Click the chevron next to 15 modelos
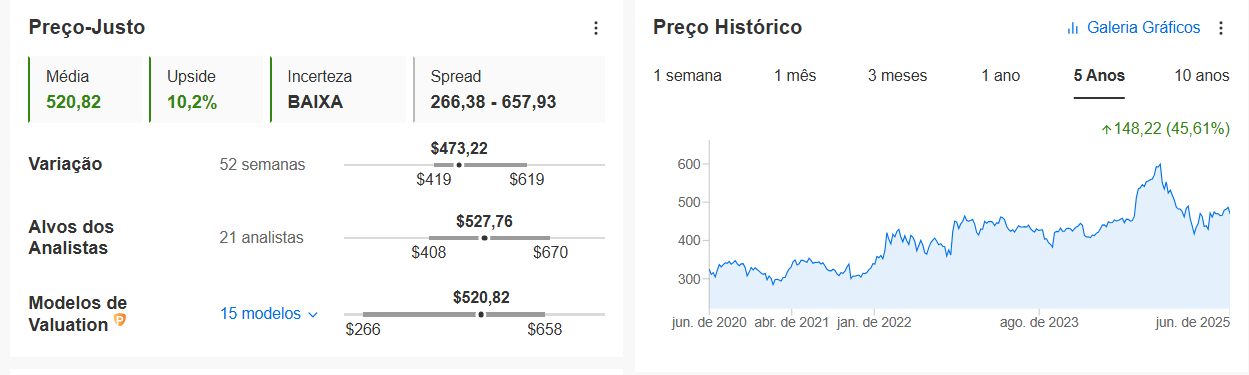1249x375 pixels. coord(312,315)
